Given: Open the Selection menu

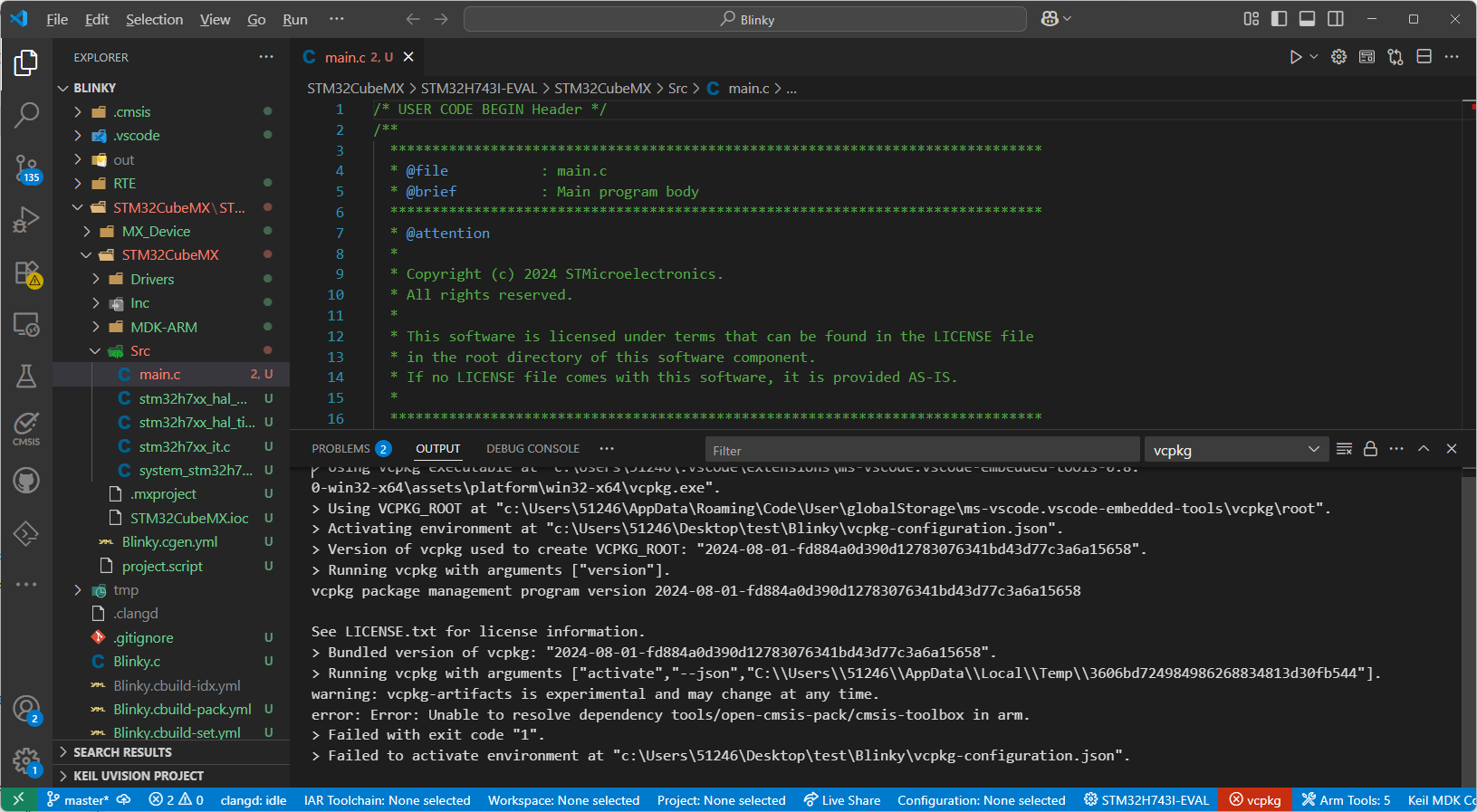Looking at the screenshot, I should (x=154, y=19).
